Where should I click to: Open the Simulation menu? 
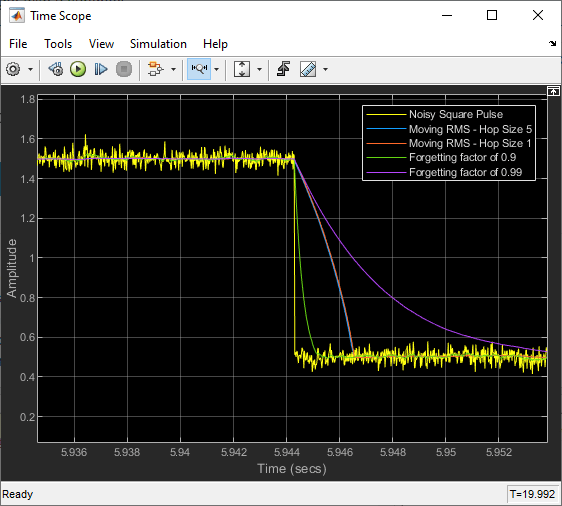click(158, 44)
